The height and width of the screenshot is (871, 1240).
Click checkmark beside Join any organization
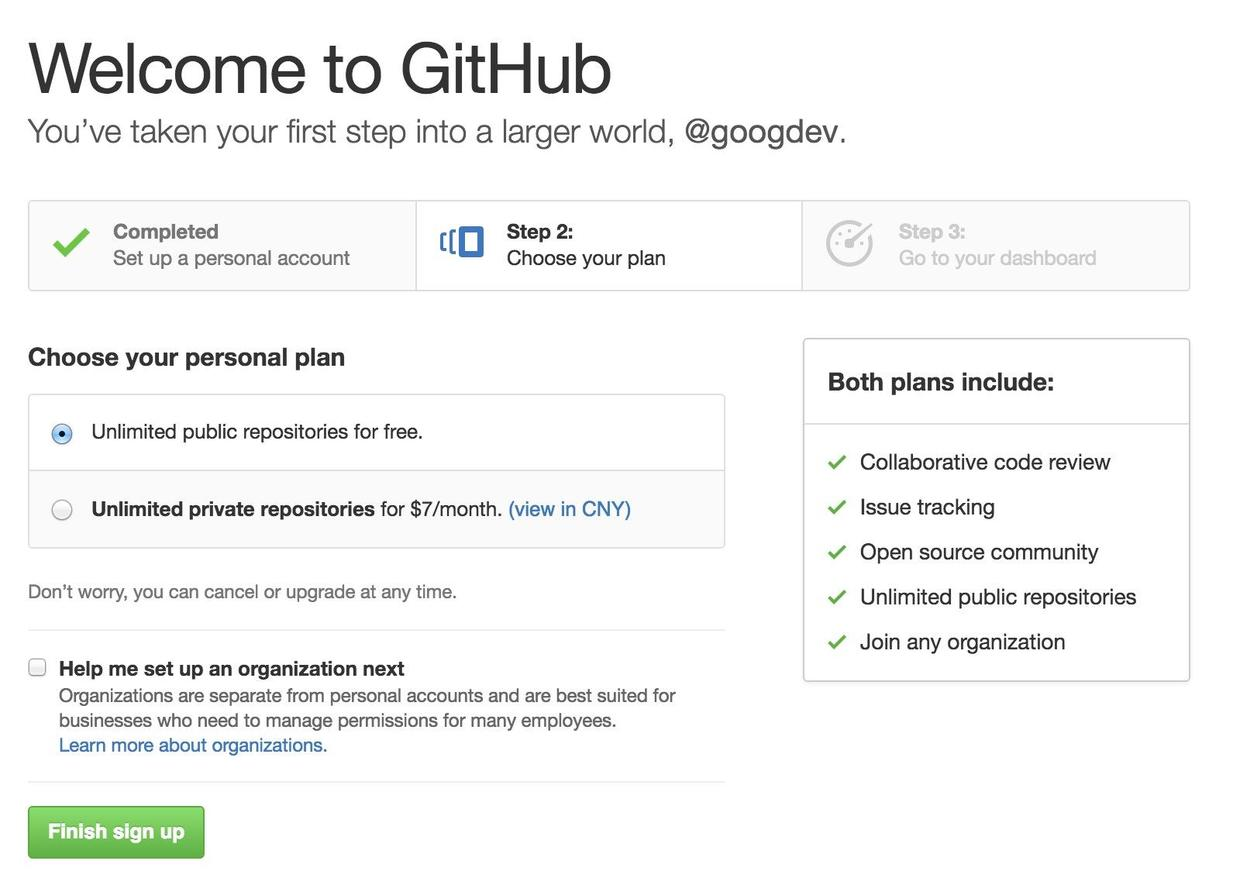tap(837, 642)
